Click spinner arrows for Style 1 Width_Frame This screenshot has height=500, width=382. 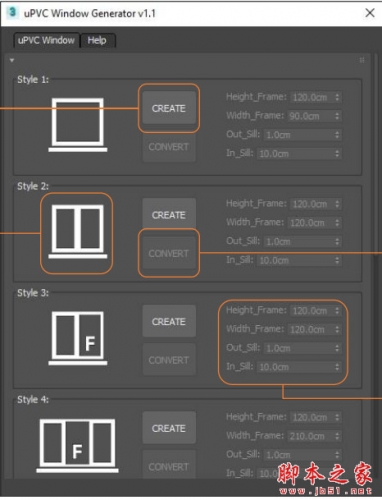337,116
